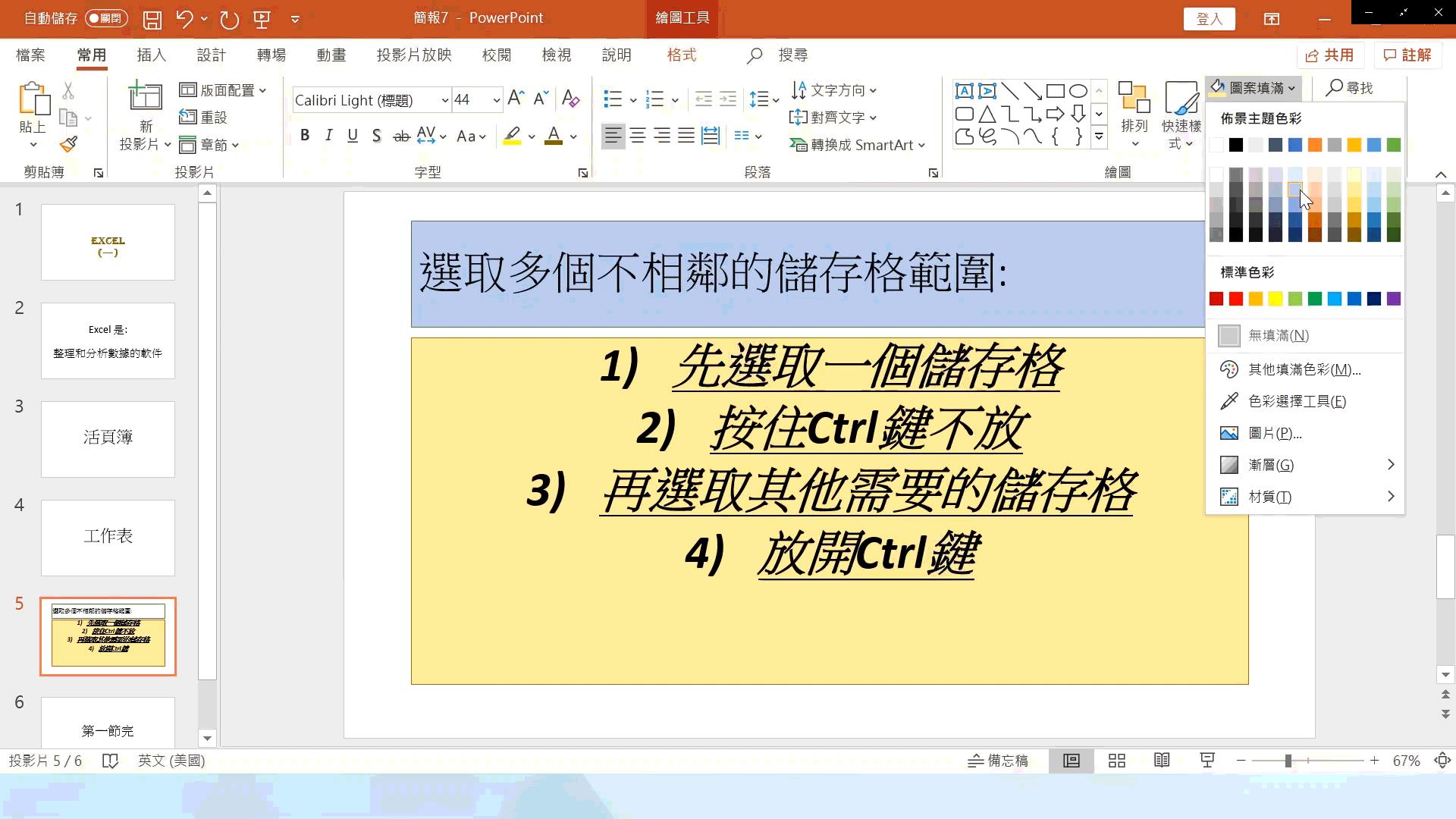This screenshot has height=819, width=1456.
Task: Justify the paragraph text
Action: 686,136
